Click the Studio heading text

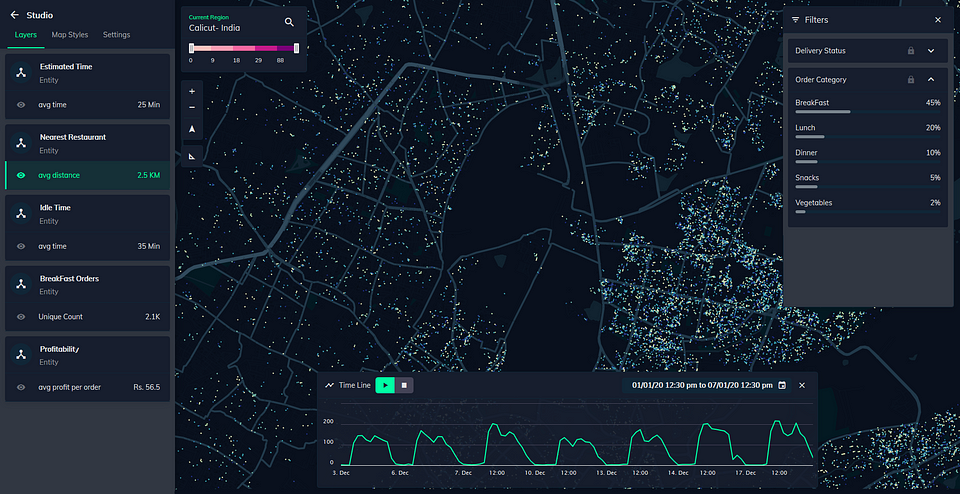(x=40, y=15)
